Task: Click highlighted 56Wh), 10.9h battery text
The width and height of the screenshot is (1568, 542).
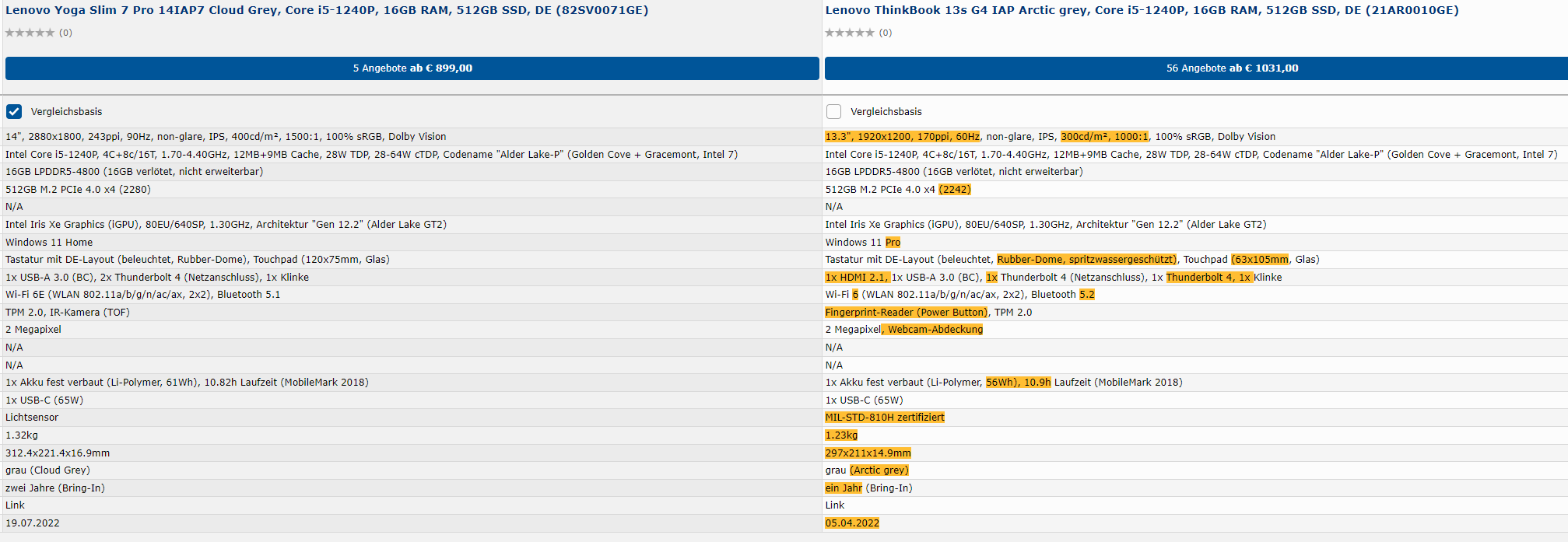Action: [x=1019, y=383]
